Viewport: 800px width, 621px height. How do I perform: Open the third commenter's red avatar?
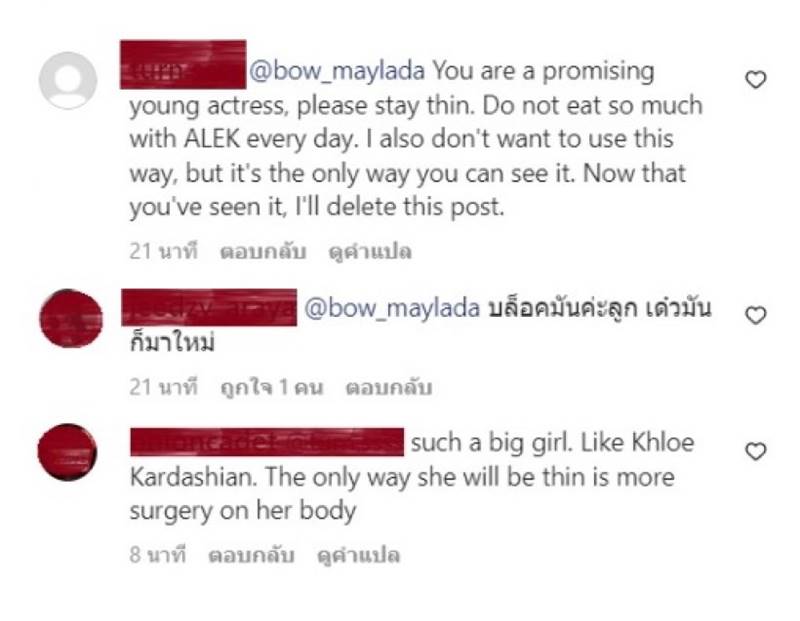pyautogui.click(x=67, y=452)
